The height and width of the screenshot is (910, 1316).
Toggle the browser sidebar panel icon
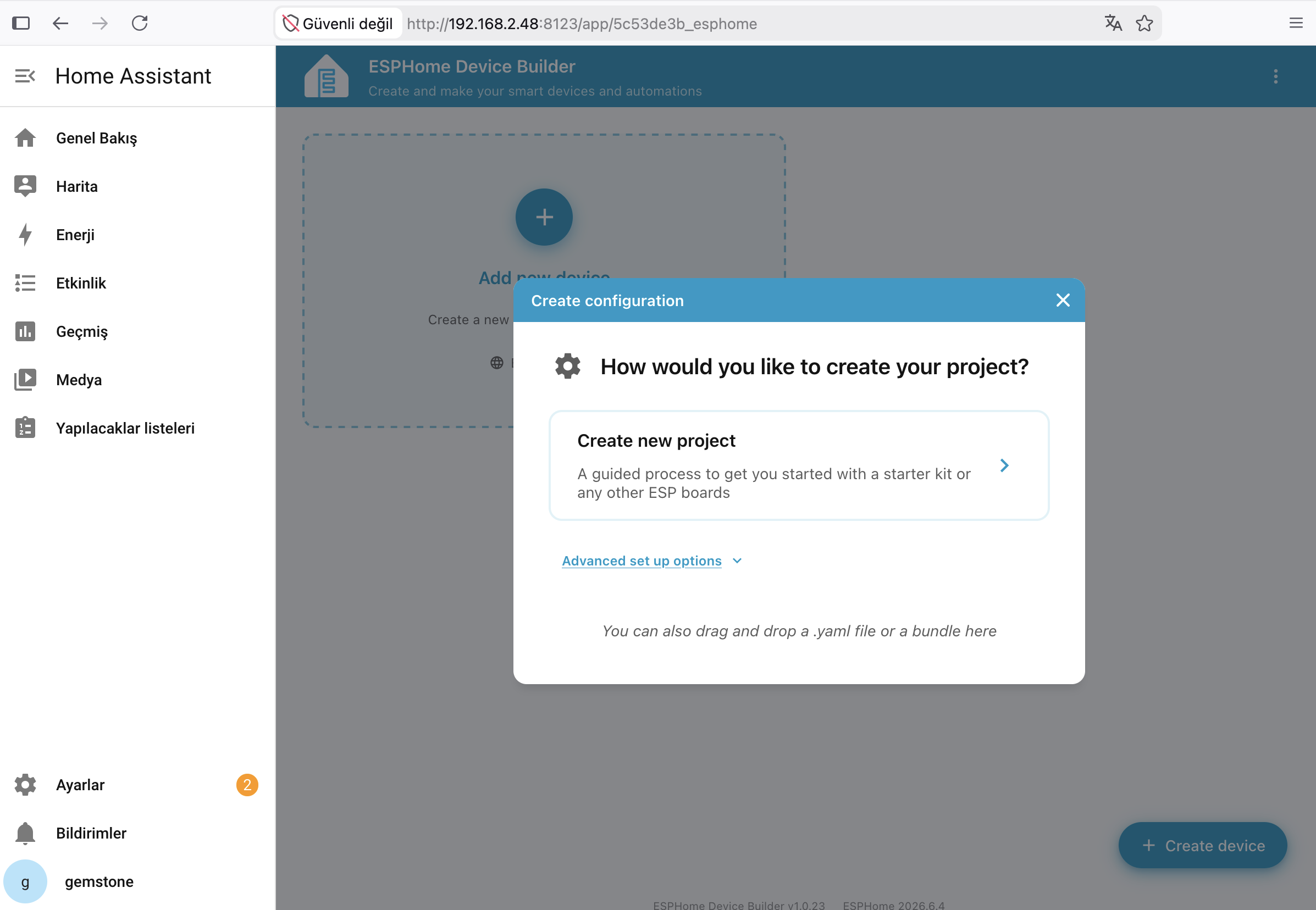coord(21,24)
